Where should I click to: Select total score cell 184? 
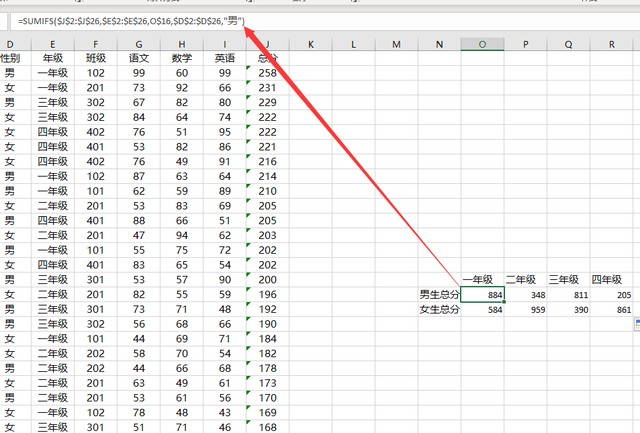[x=267, y=339]
